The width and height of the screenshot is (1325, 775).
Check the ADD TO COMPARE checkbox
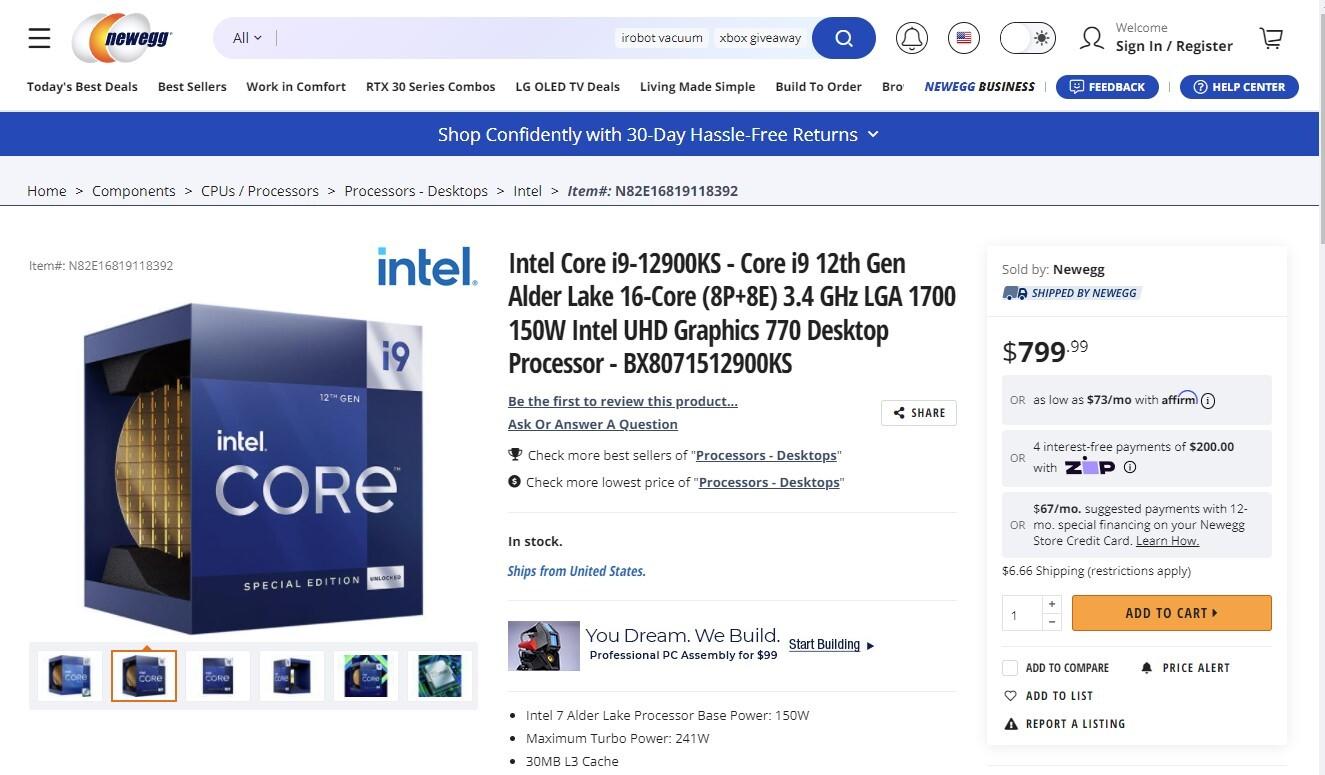1010,667
